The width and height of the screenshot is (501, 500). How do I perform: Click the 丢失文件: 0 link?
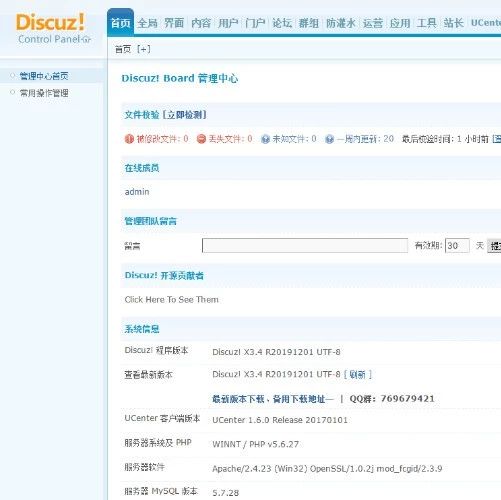tap(230, 139)
